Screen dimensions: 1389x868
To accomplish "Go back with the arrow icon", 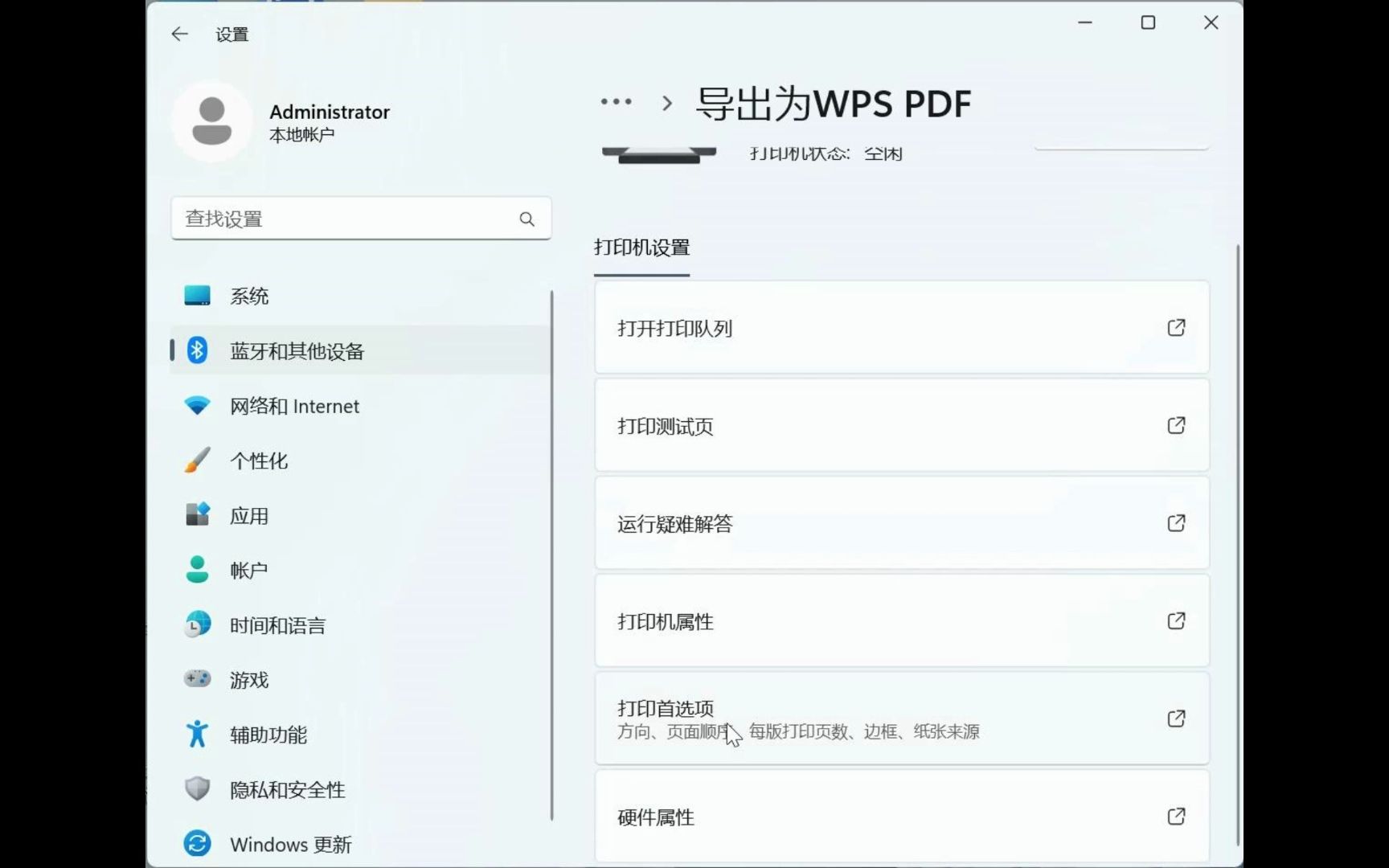I will pos(179,34).
